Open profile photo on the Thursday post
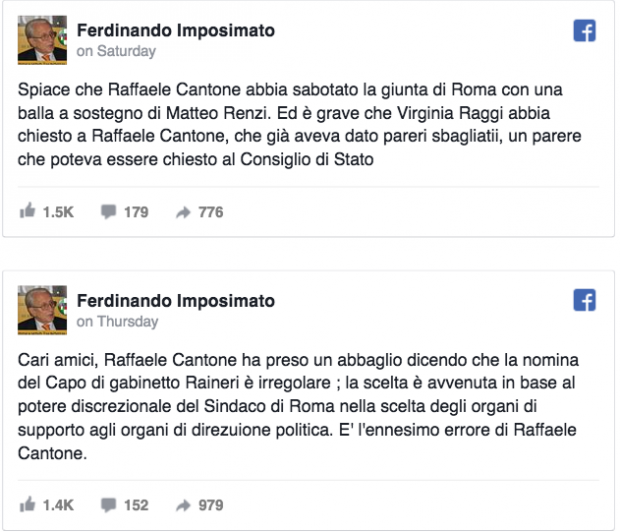Viewport: 620px width, 532px height. coord(43,310)
